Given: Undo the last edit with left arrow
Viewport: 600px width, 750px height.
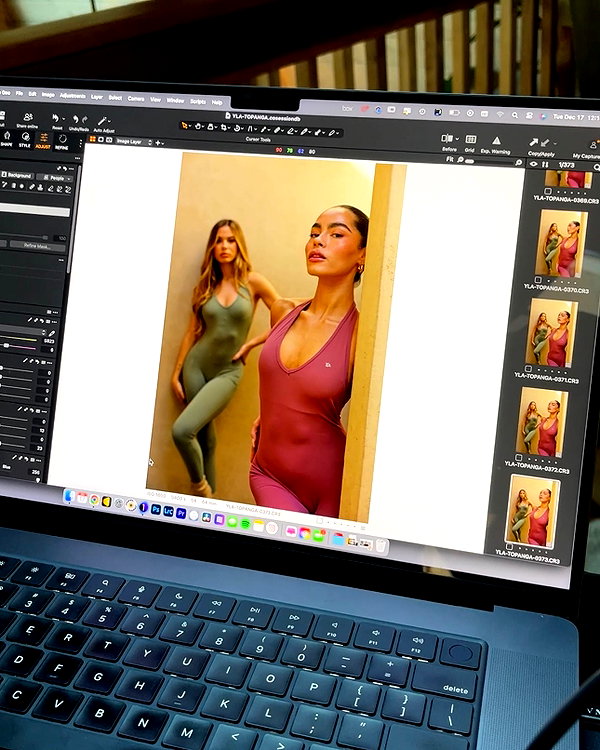Looking at the screenshot, I should pos(76,119).
